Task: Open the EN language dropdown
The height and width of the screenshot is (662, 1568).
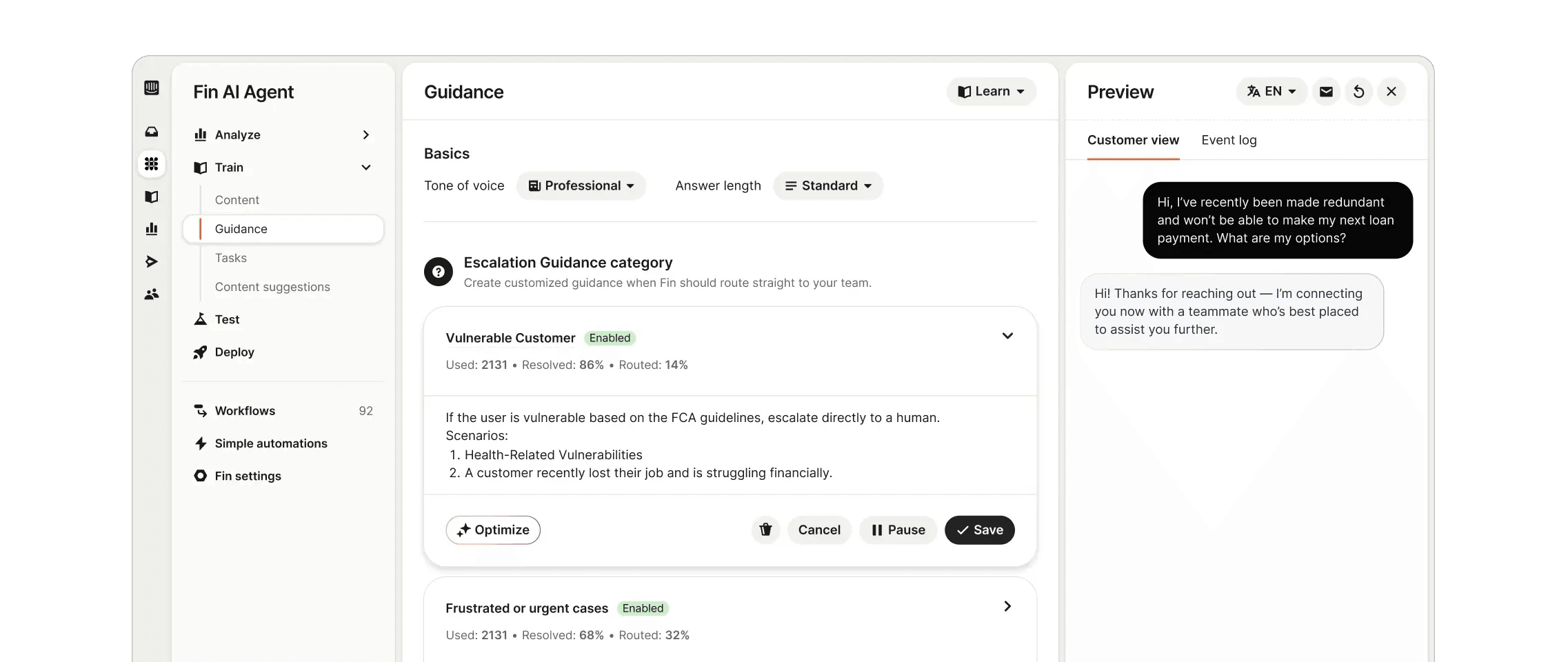Action: click(1271, 92)
